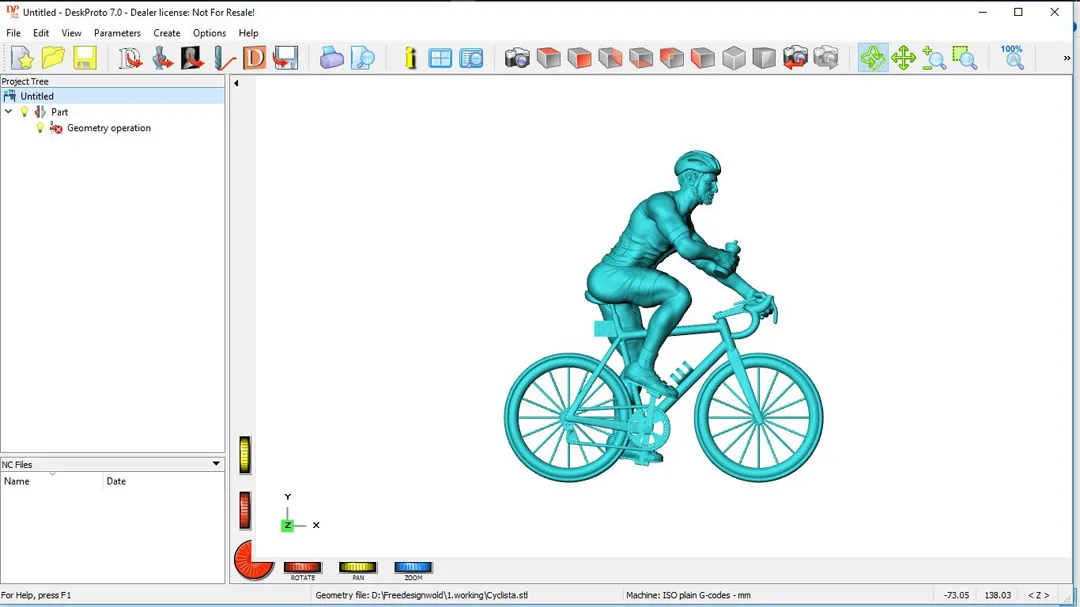Expand the toolbar overflow chevron
The width and height of the screenshot is (1080, 607).
1066,58
